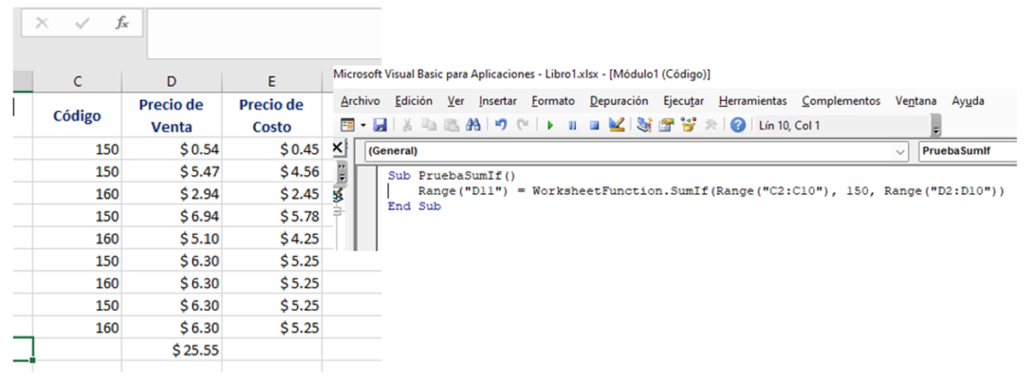Expand the (General) object dropdown

901,152
